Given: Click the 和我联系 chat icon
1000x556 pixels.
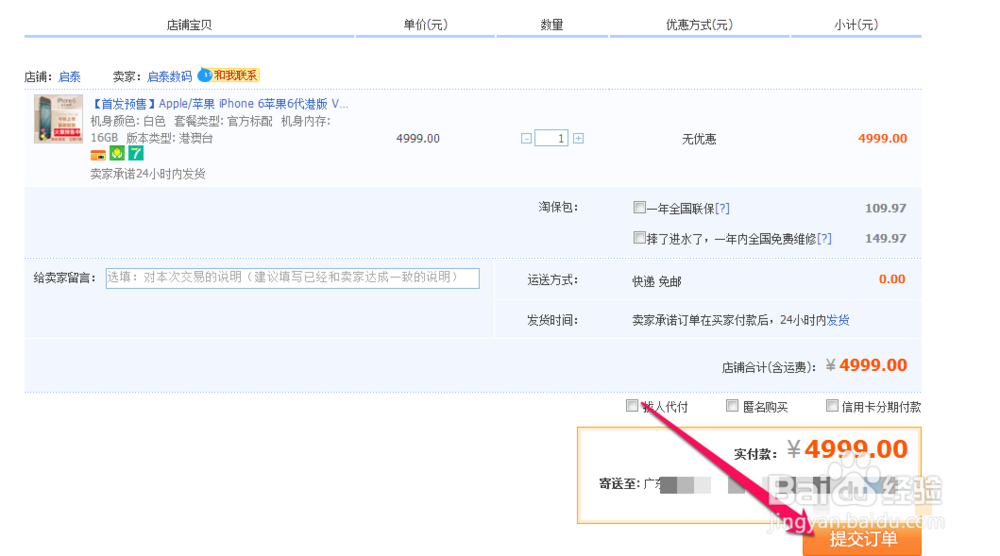Looking at the screenshot, I should tap(228, 75).
